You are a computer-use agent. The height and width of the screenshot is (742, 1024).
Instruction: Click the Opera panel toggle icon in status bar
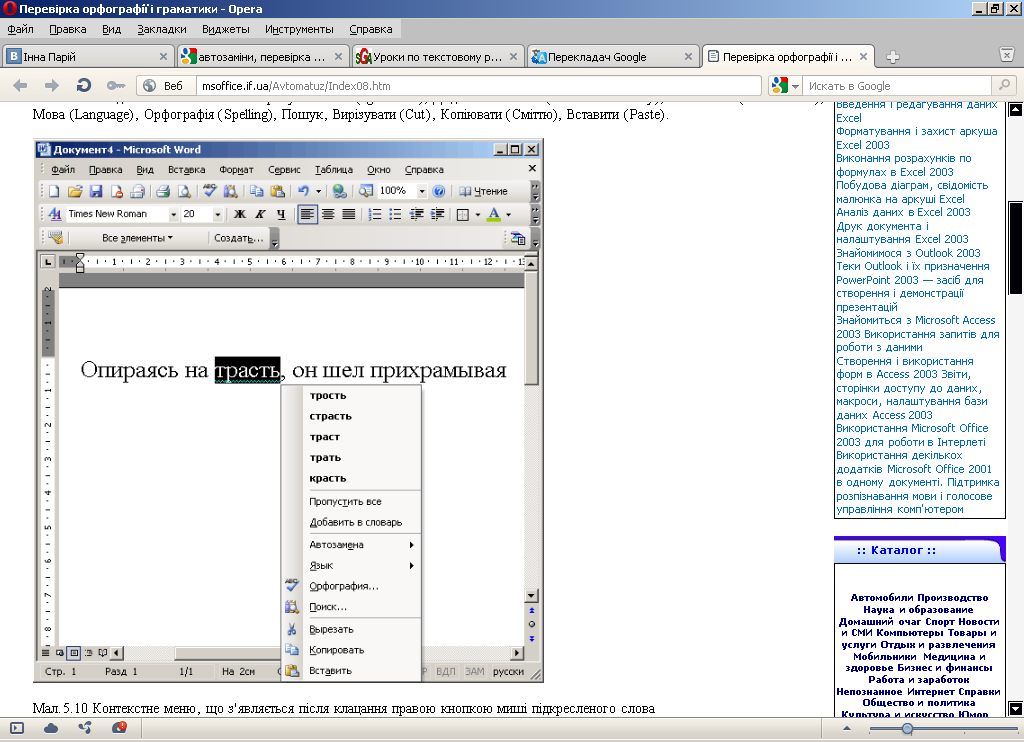click(17, 728)
